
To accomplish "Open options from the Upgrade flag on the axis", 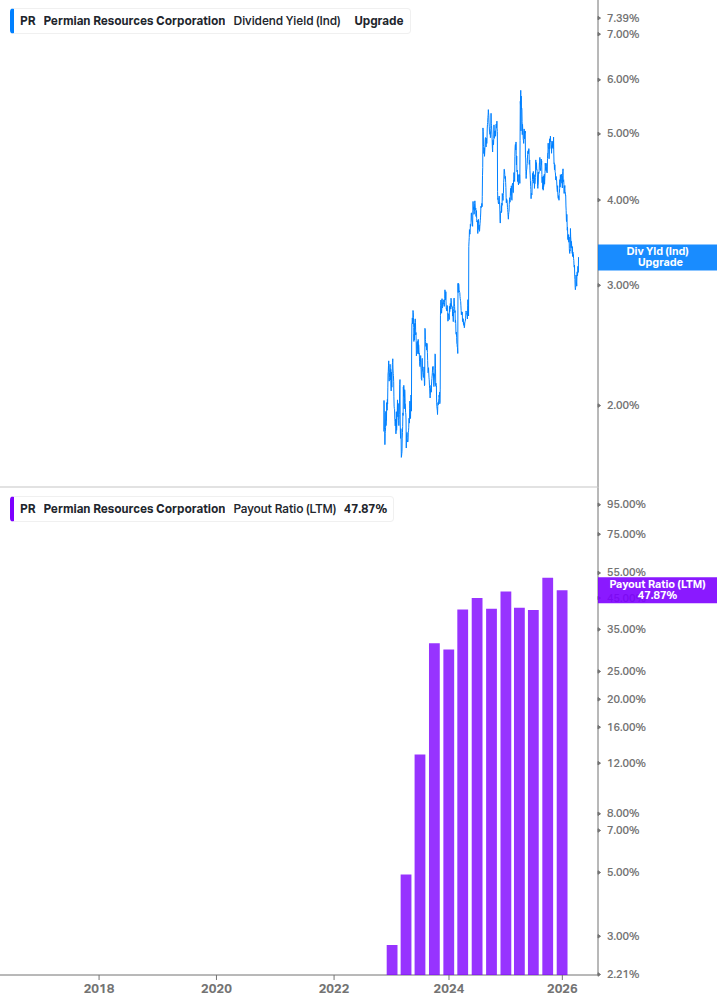I will coord(656,263).
